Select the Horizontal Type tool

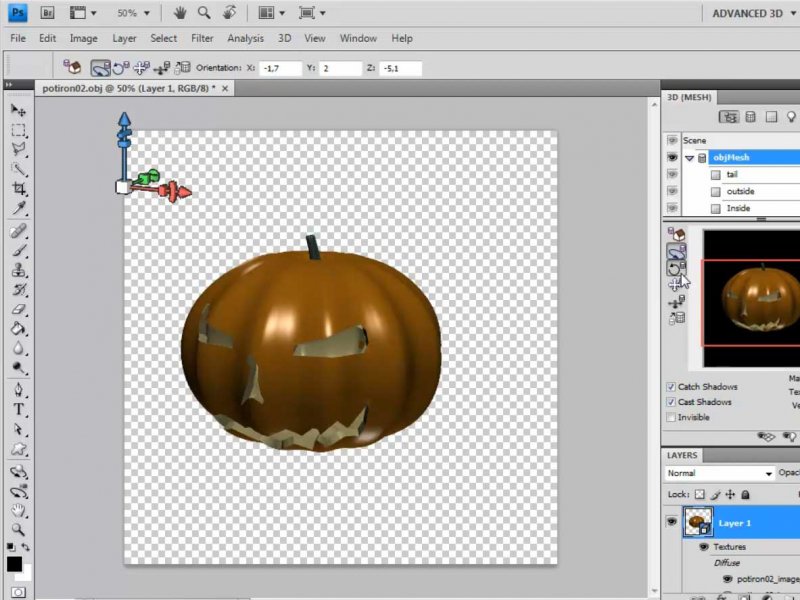[18, 410]
